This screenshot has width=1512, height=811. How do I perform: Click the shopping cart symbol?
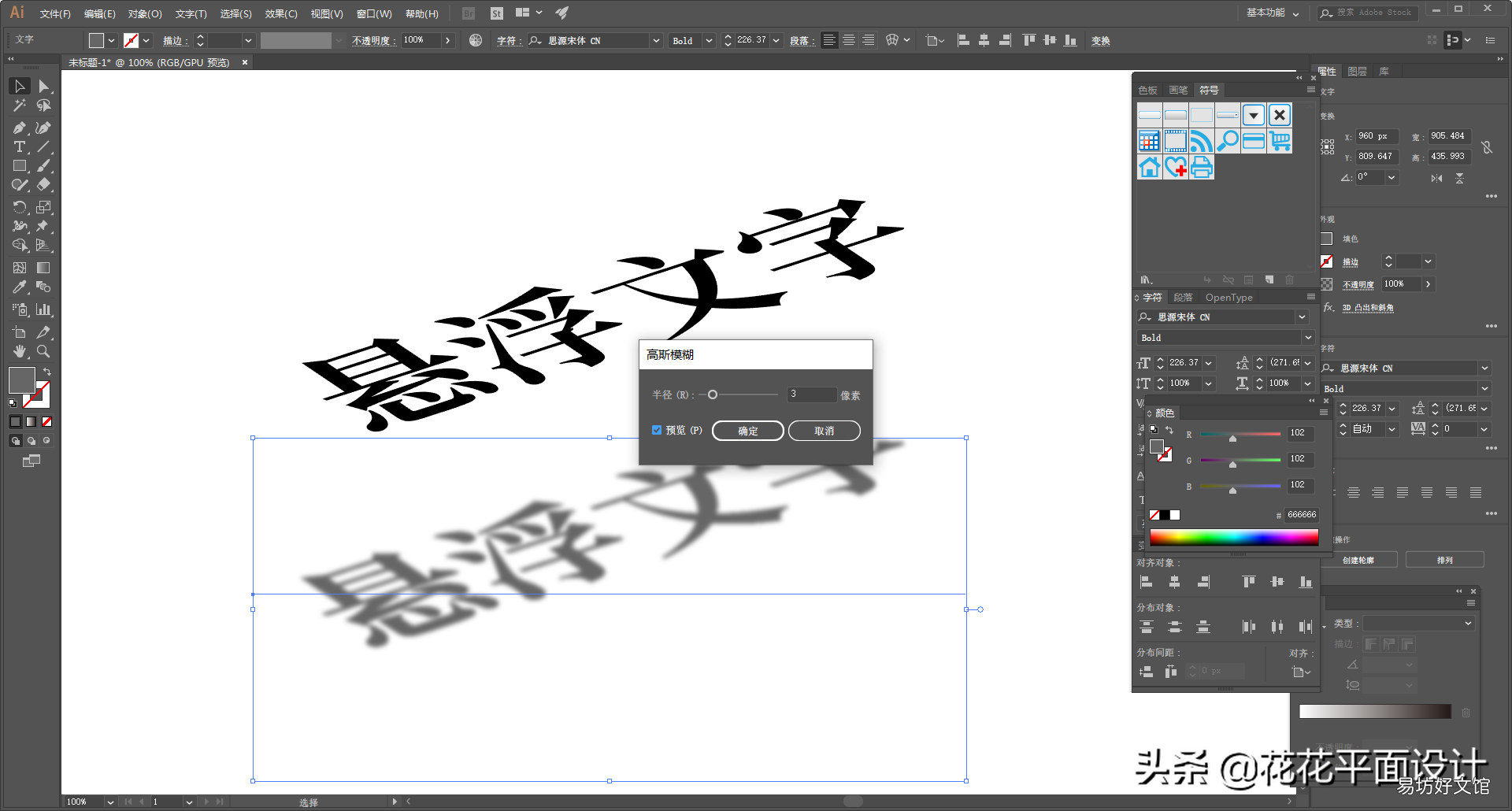tap(1280, 141)
